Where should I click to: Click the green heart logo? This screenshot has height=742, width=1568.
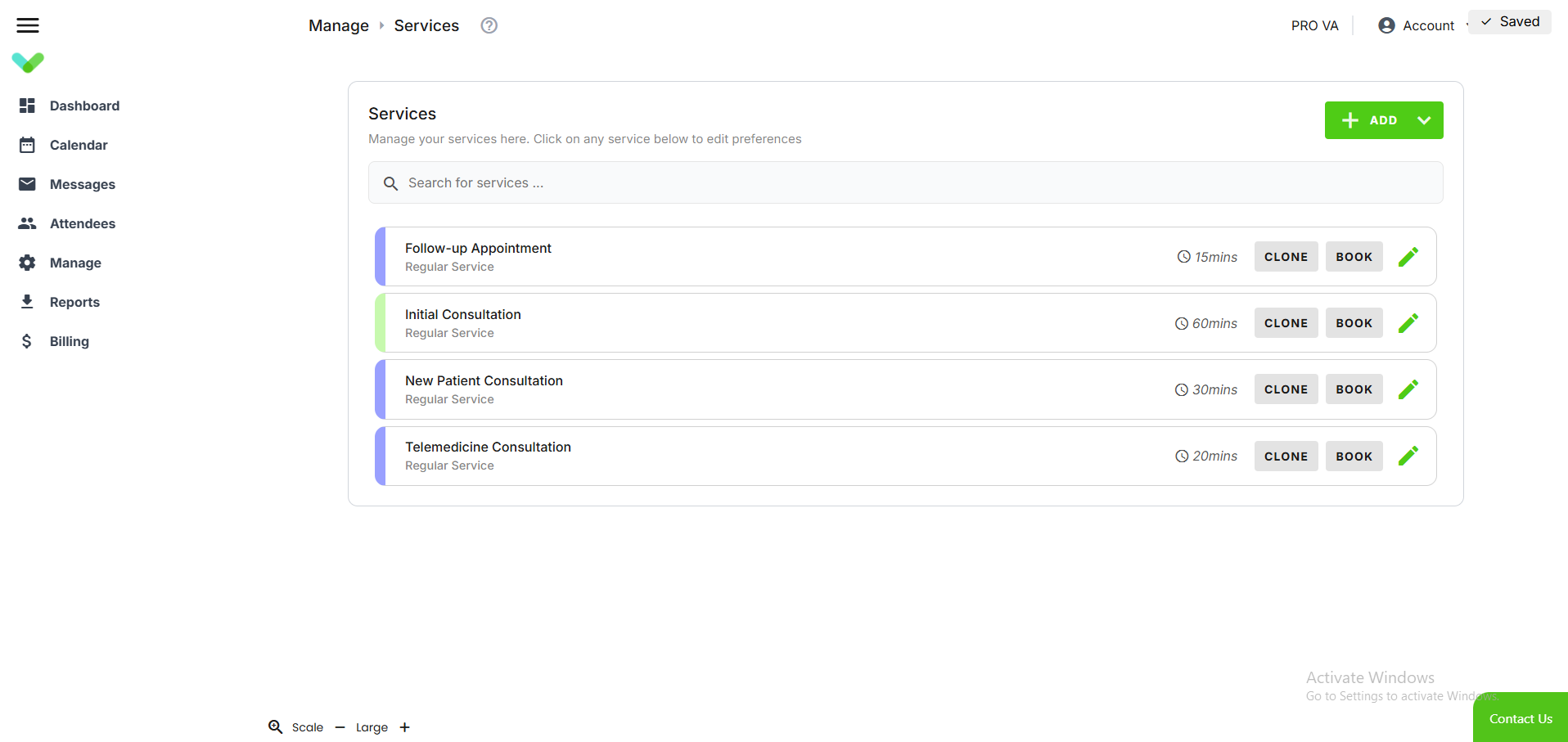[x=28, y=62]
